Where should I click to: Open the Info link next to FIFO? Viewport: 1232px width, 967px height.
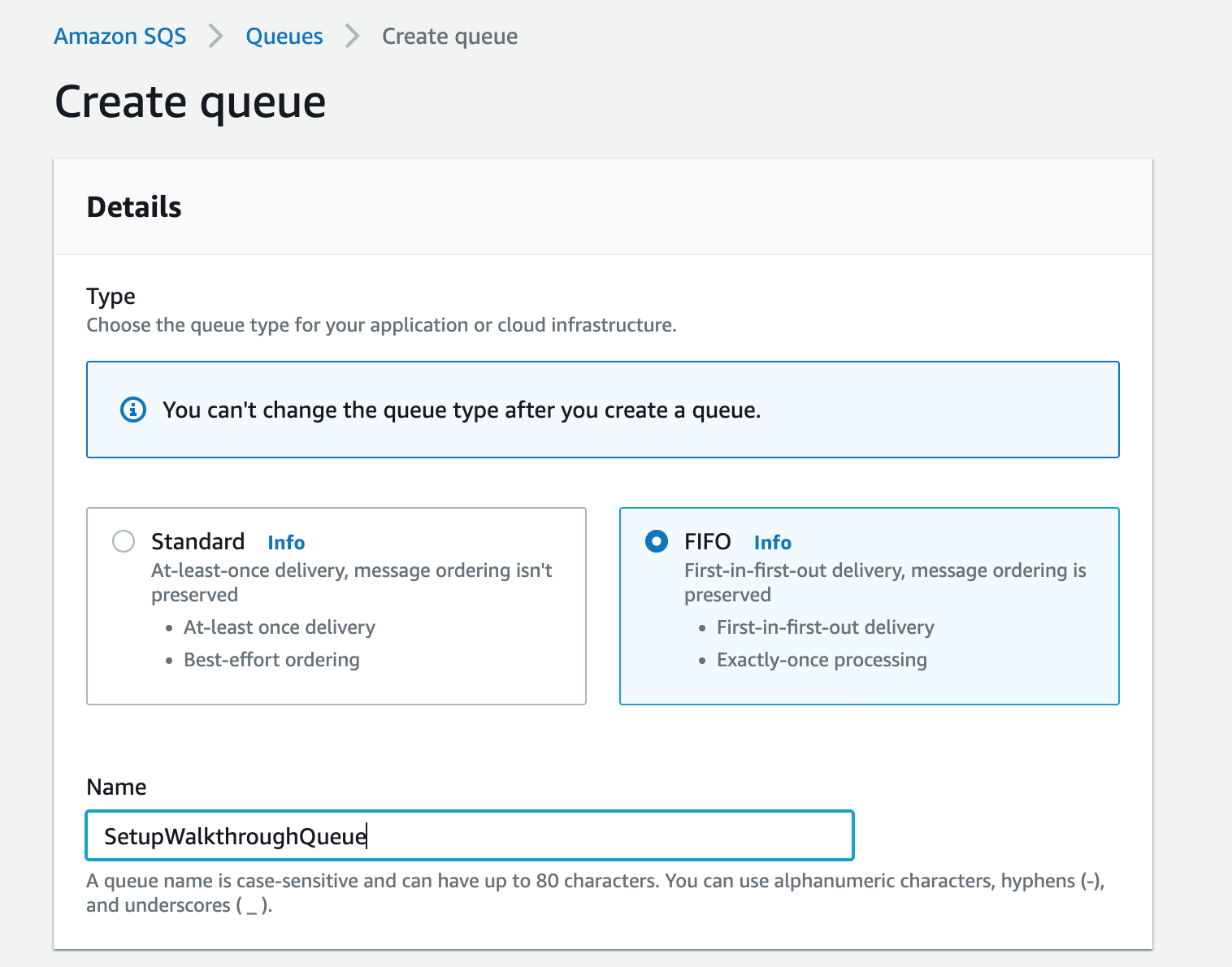point(772,542)
